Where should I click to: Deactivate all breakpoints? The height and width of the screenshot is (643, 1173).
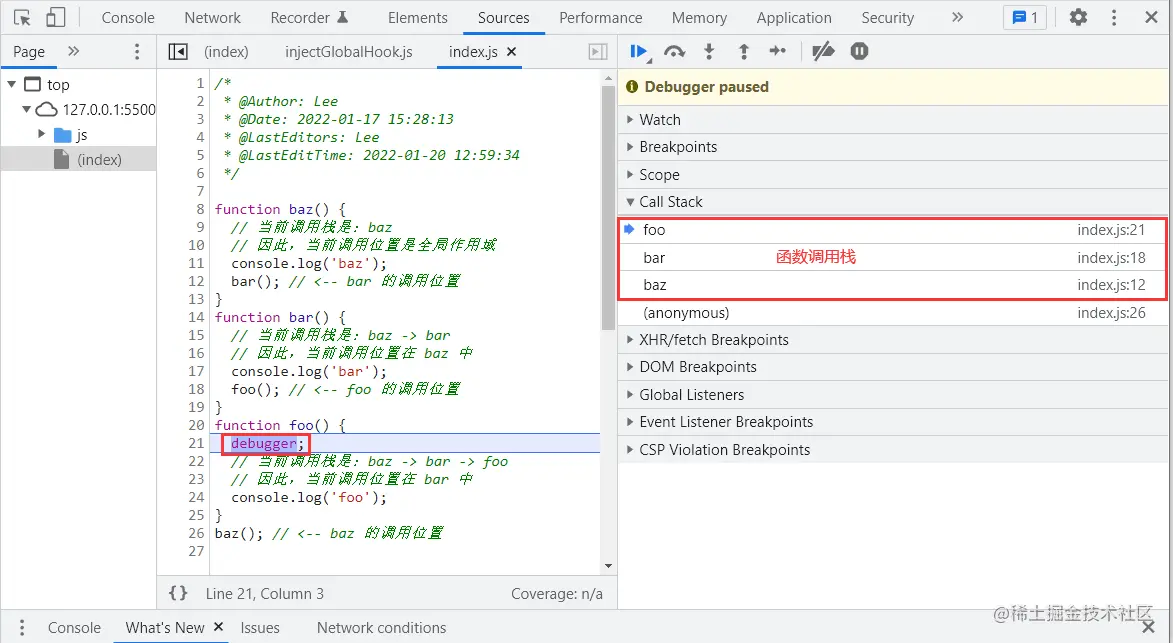pyautogui.click(x=824, y=51)
